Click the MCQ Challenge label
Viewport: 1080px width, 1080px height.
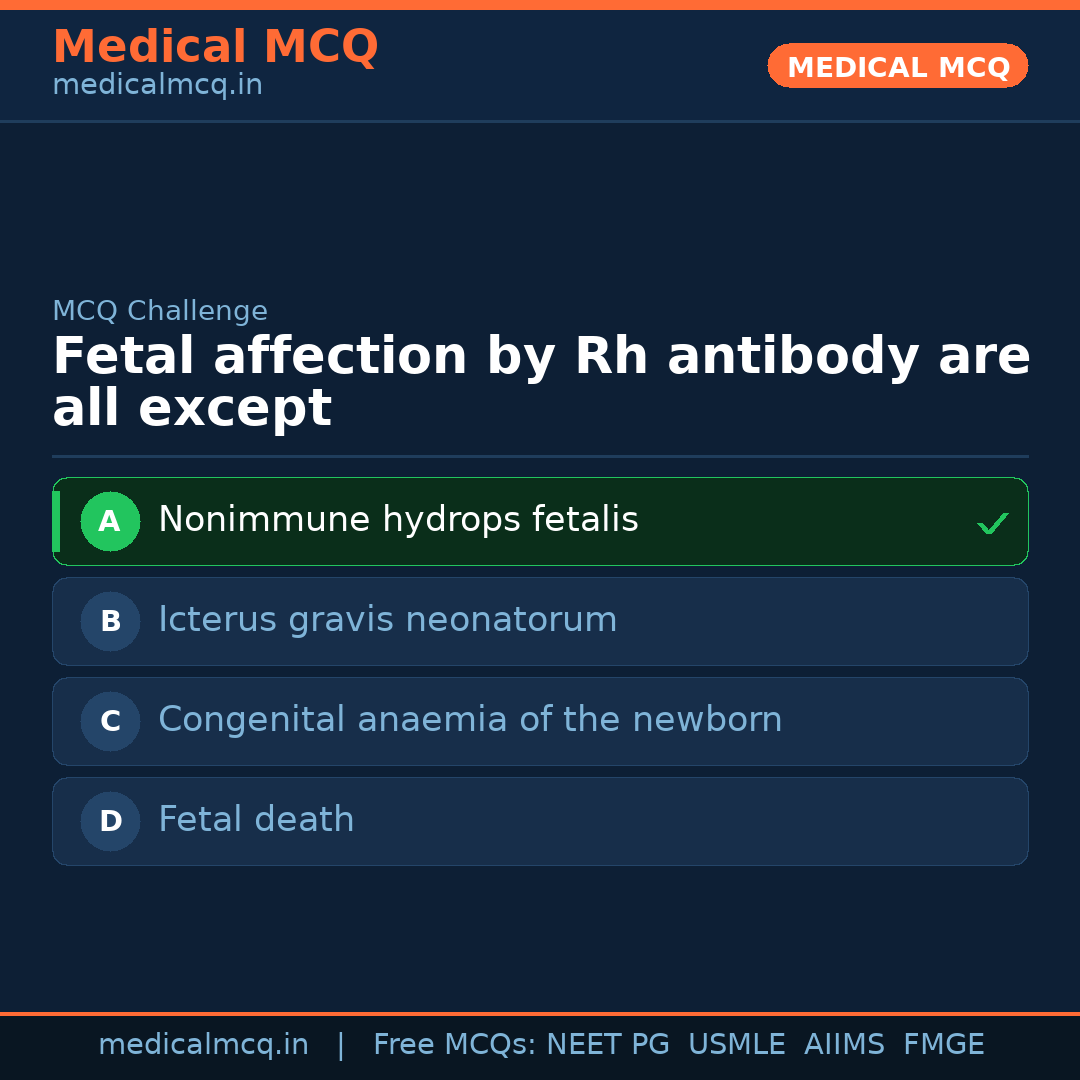click(160, 311)
